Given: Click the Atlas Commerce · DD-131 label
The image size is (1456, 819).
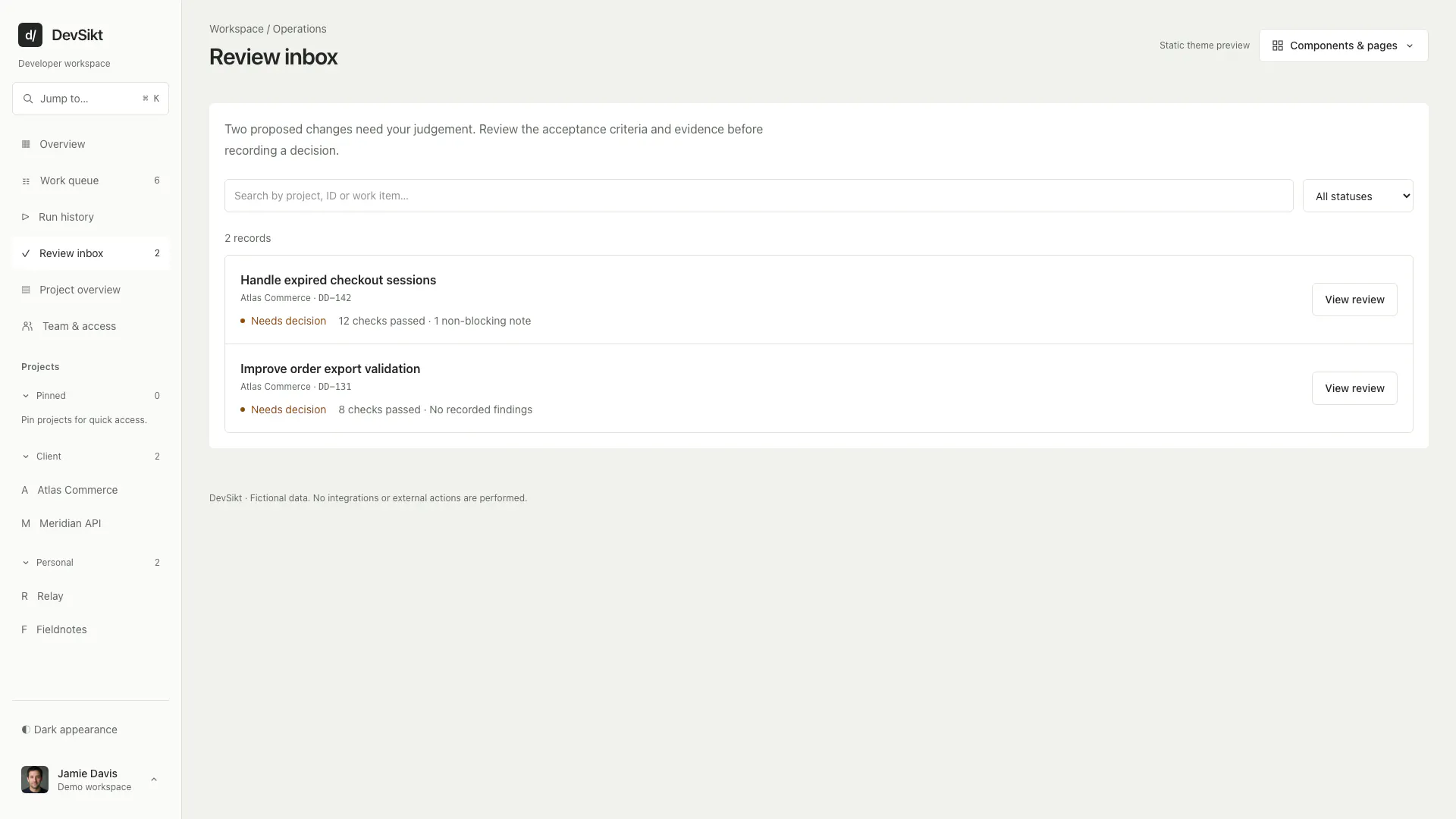Looking at the screenshot, I should [x=296, y=387].
